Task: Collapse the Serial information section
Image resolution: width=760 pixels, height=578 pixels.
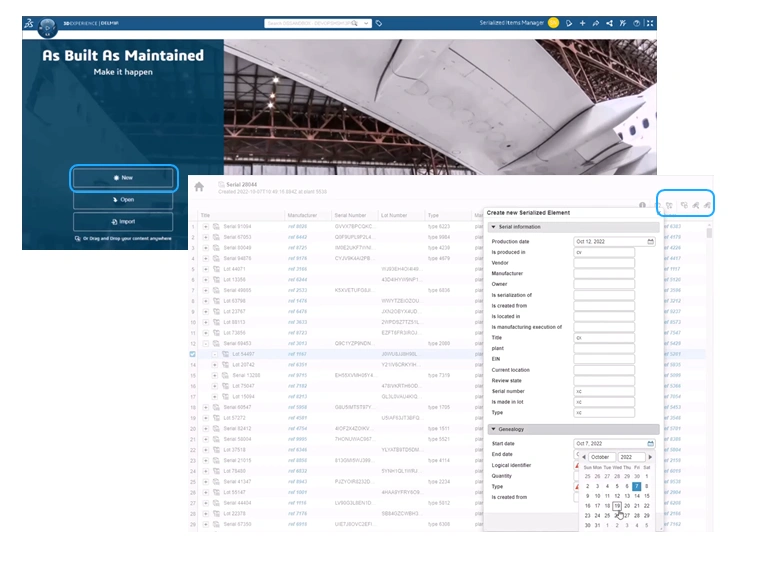Action: [x=493, y=227]
